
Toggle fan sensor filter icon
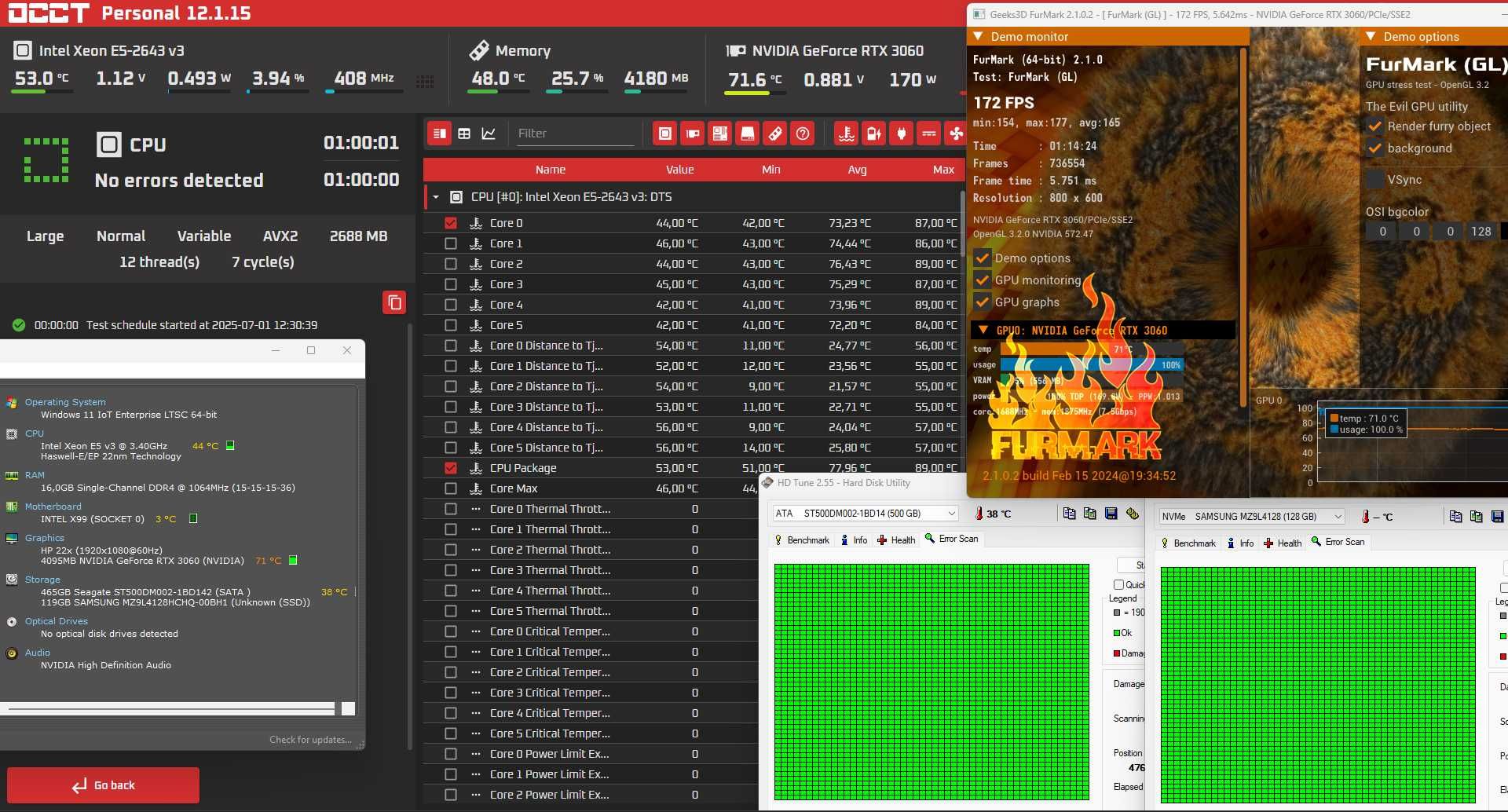tap(955, 134)
